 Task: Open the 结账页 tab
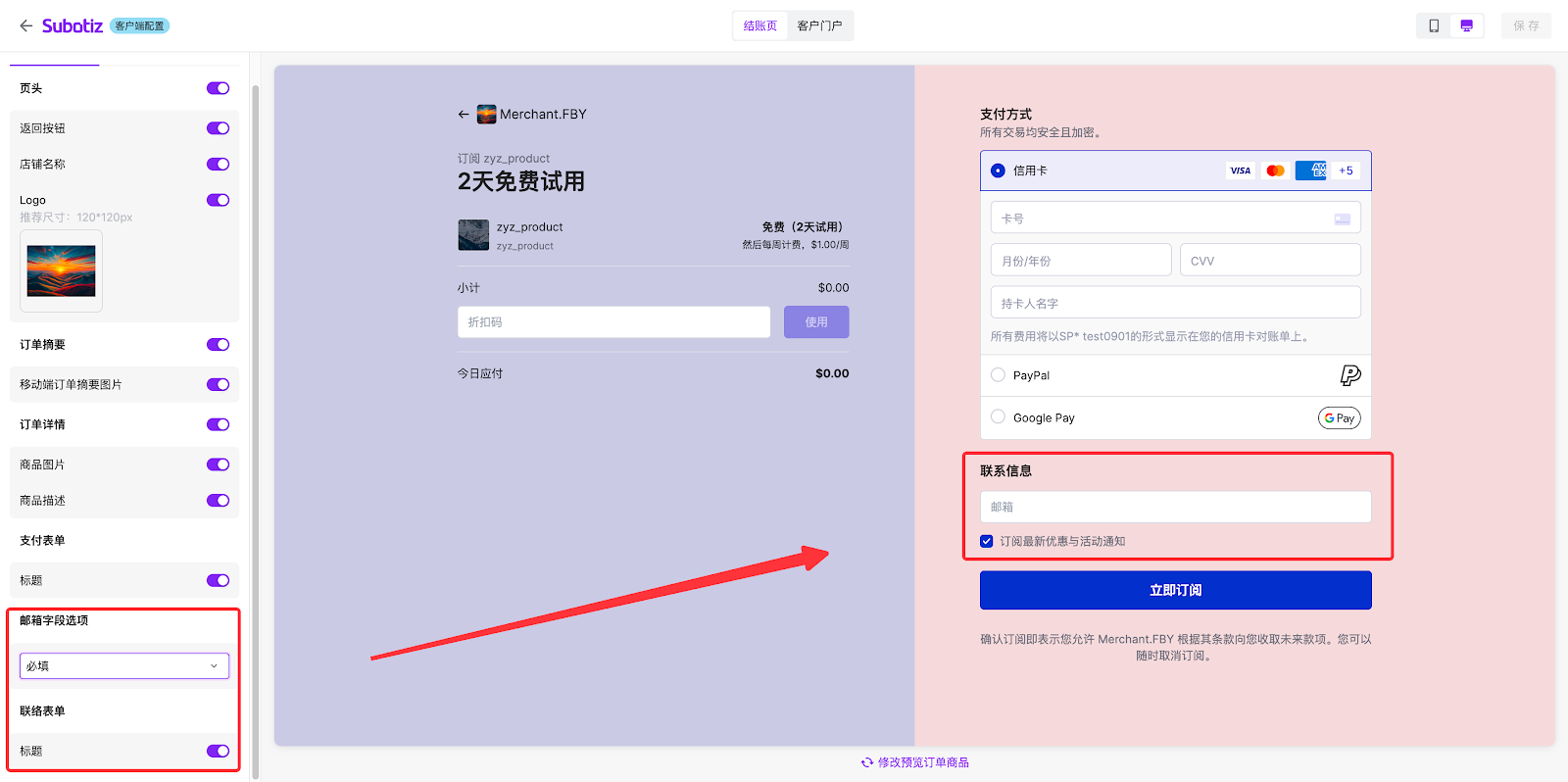(x=759, y=25)
